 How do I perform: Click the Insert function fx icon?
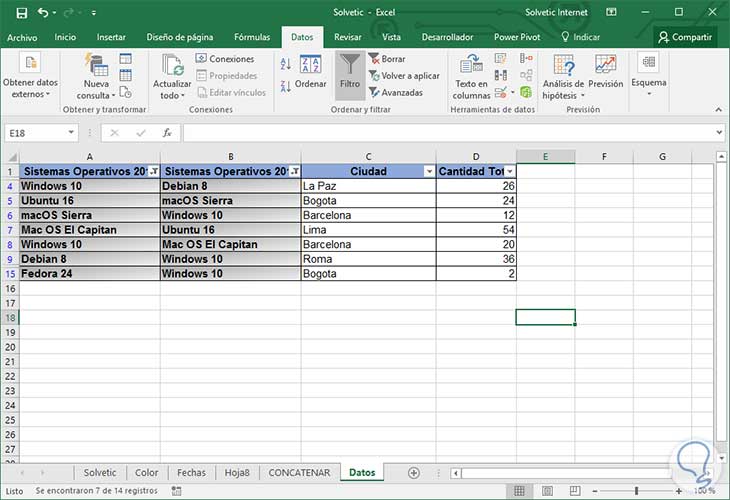[x=167, y=133]
